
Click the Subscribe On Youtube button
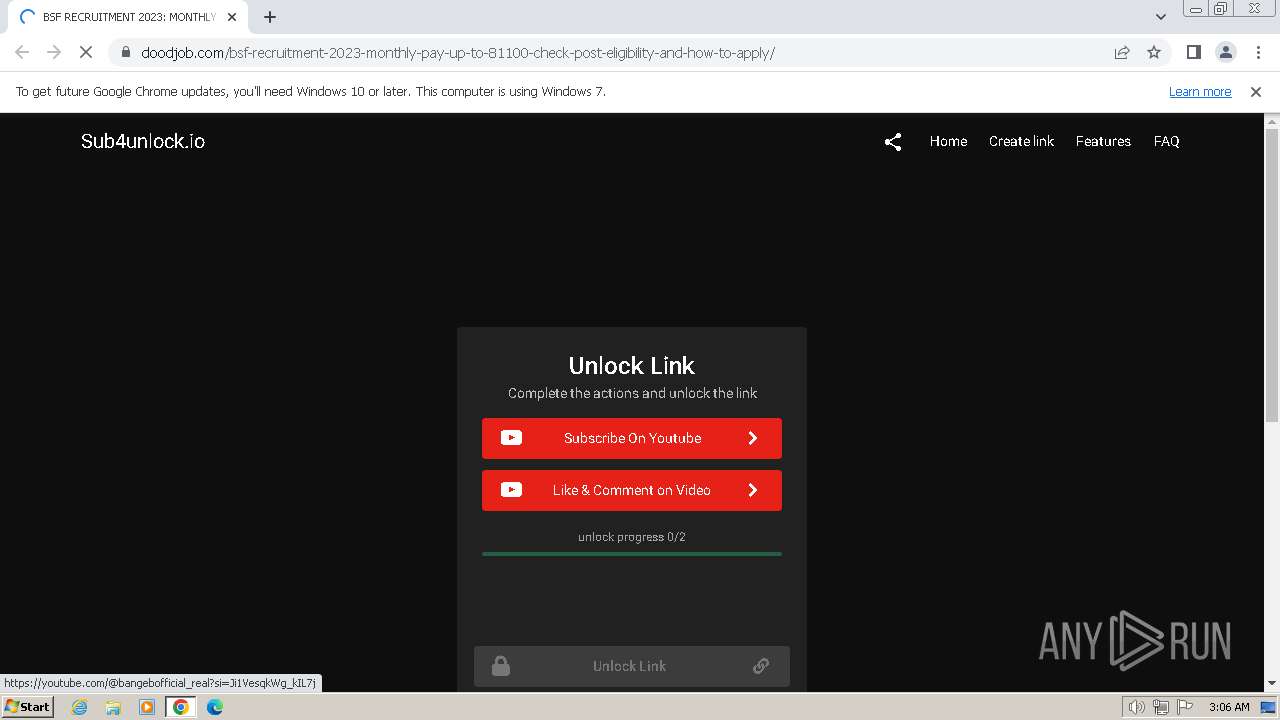pos(632,438)
